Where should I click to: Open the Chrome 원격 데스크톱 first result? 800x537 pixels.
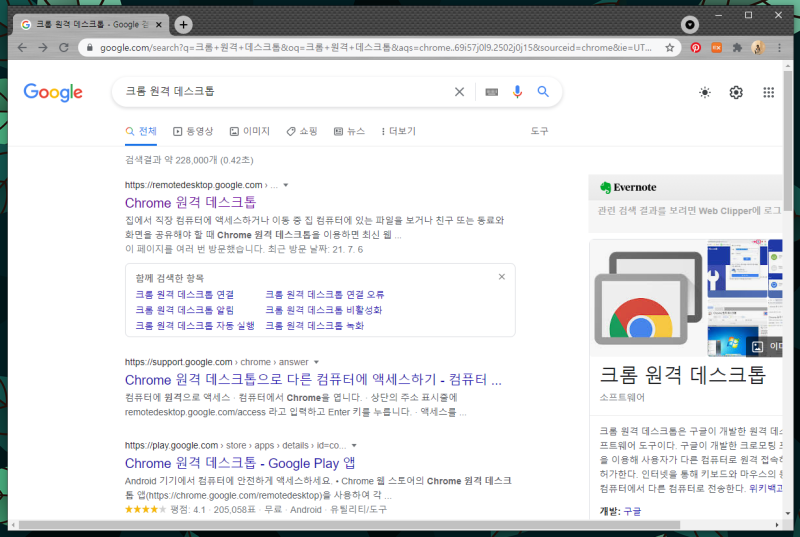pyautogui.click(x=190, y=203)
